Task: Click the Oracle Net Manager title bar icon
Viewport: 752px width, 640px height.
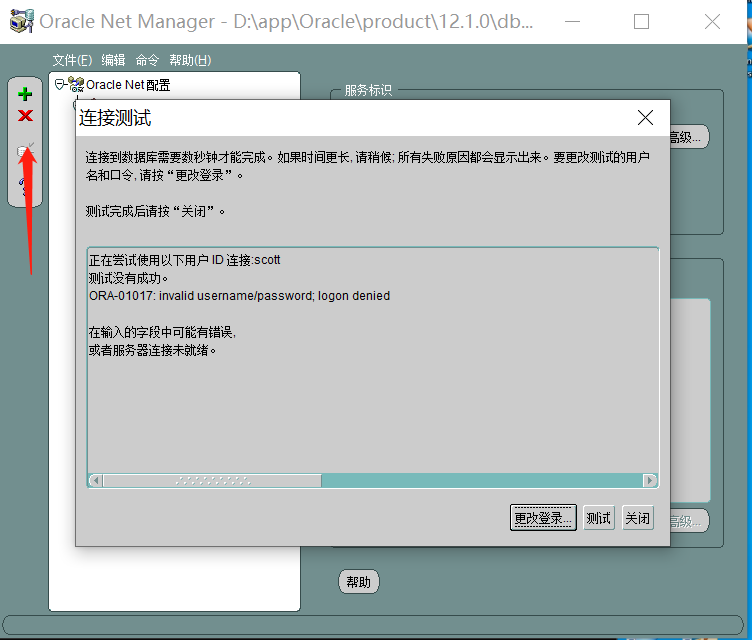Action: pyautogui.click(x=22, y=21)
